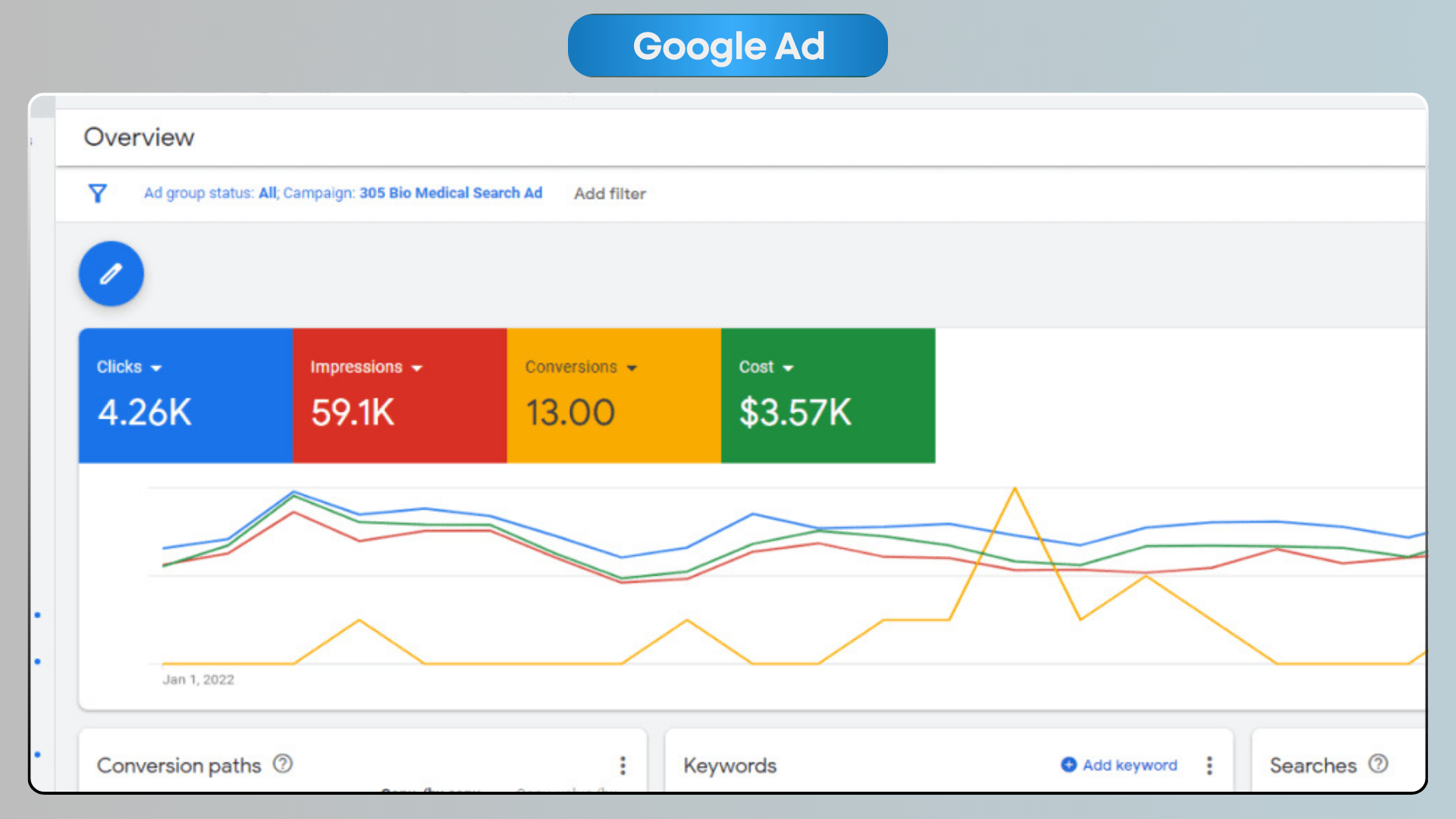Click the Add keyword link

[1129, 765]
